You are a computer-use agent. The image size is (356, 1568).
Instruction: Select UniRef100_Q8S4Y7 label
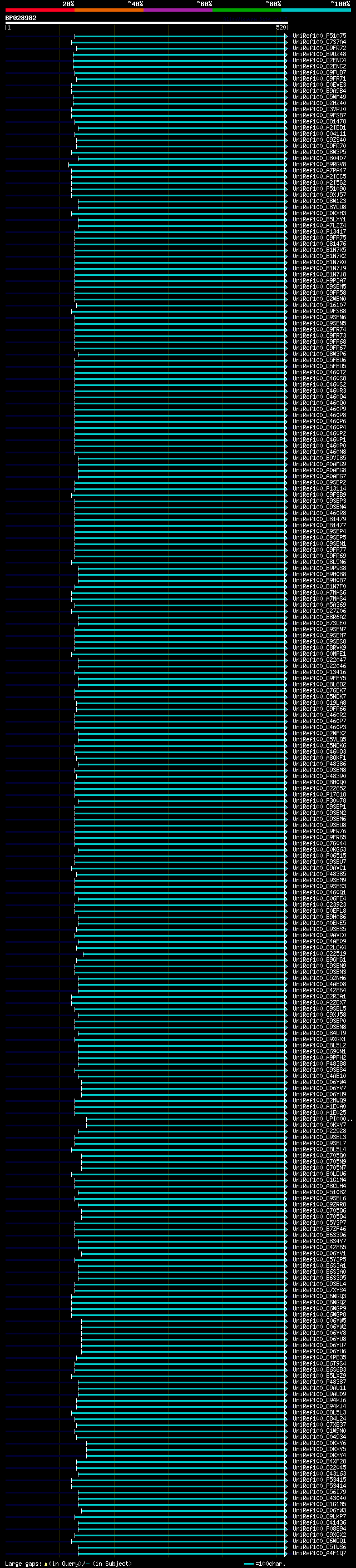[x=319, y=1241]
